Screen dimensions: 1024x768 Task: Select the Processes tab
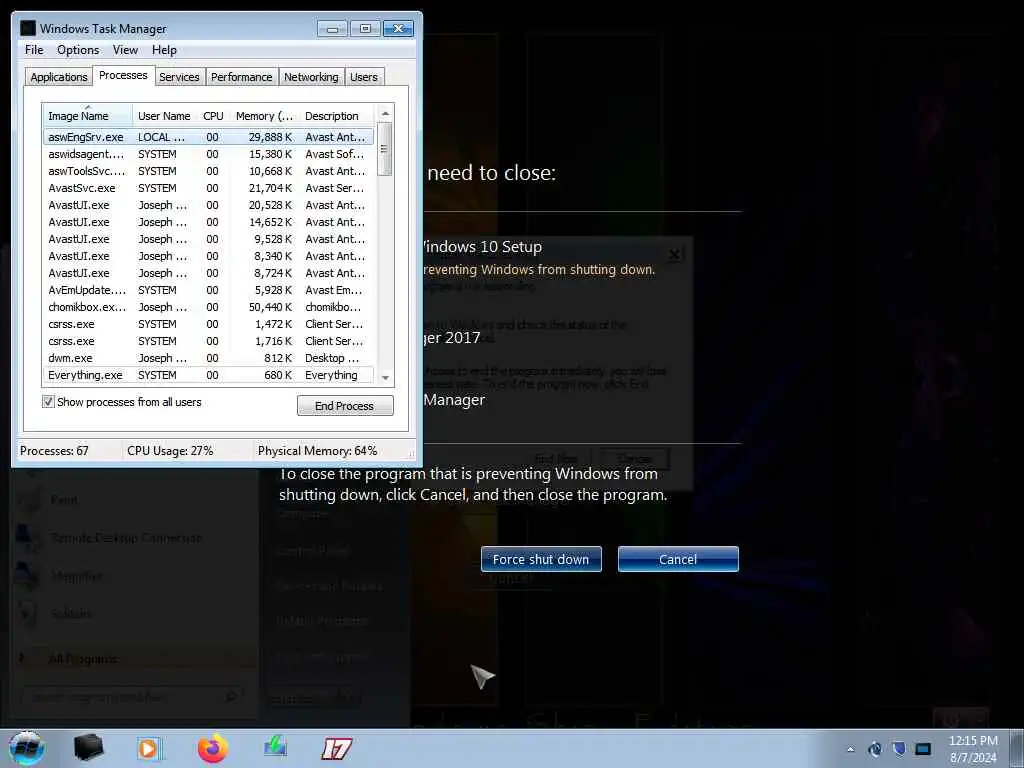123,75
